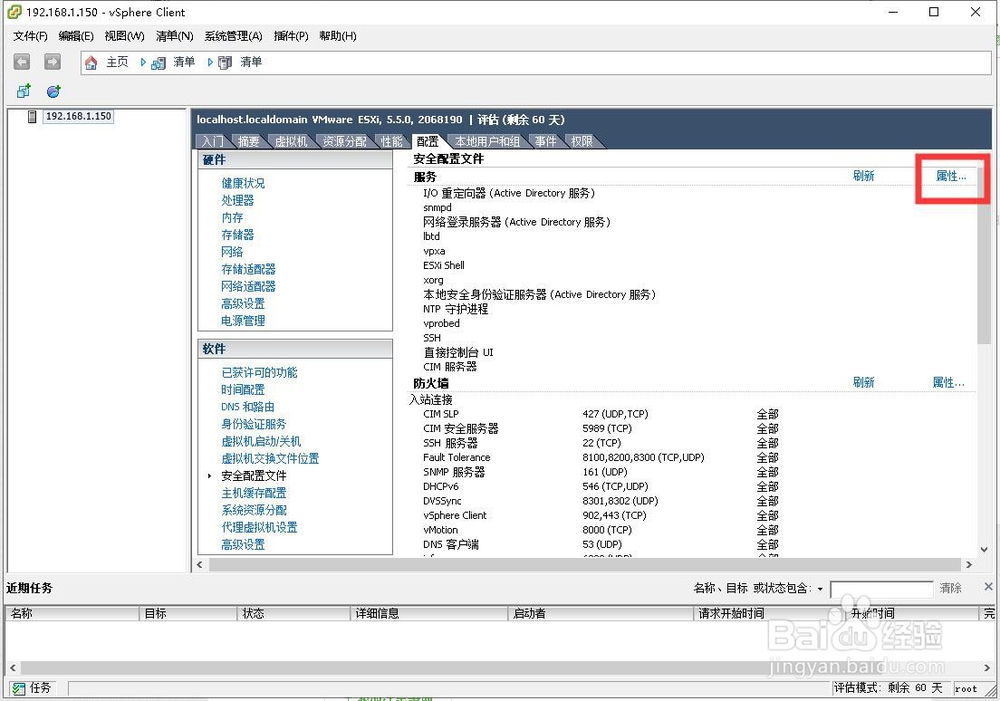Viewport: 1000px width, 701px height.
Task: Click the home icon in address bar
Action: coord(91,63)
